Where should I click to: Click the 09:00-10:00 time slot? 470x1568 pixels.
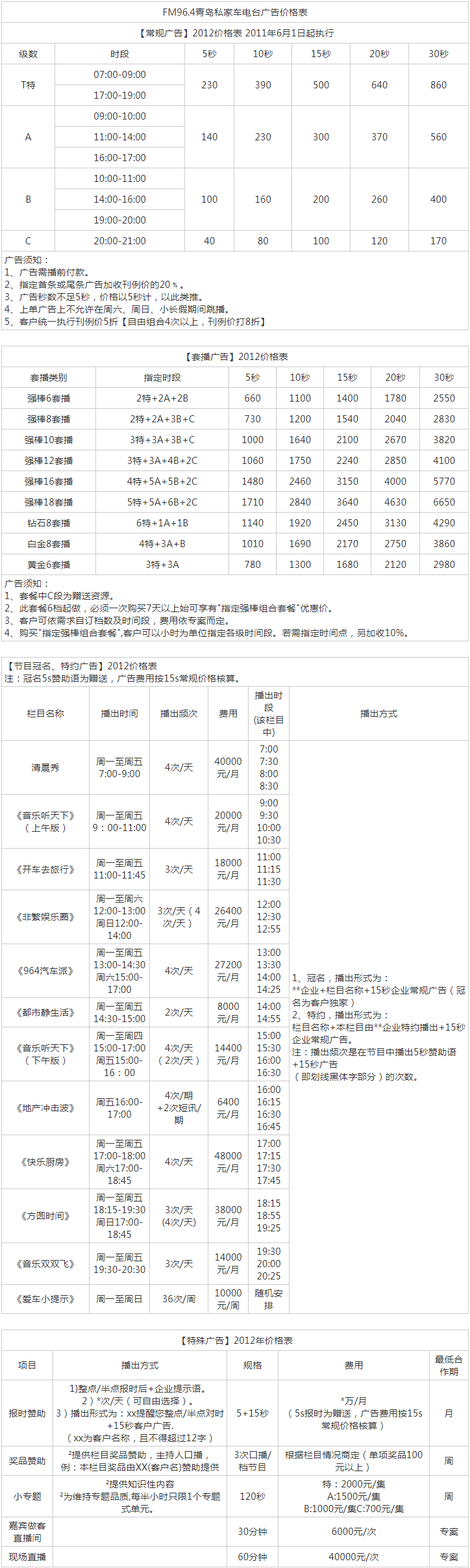[x=119, y=116]
